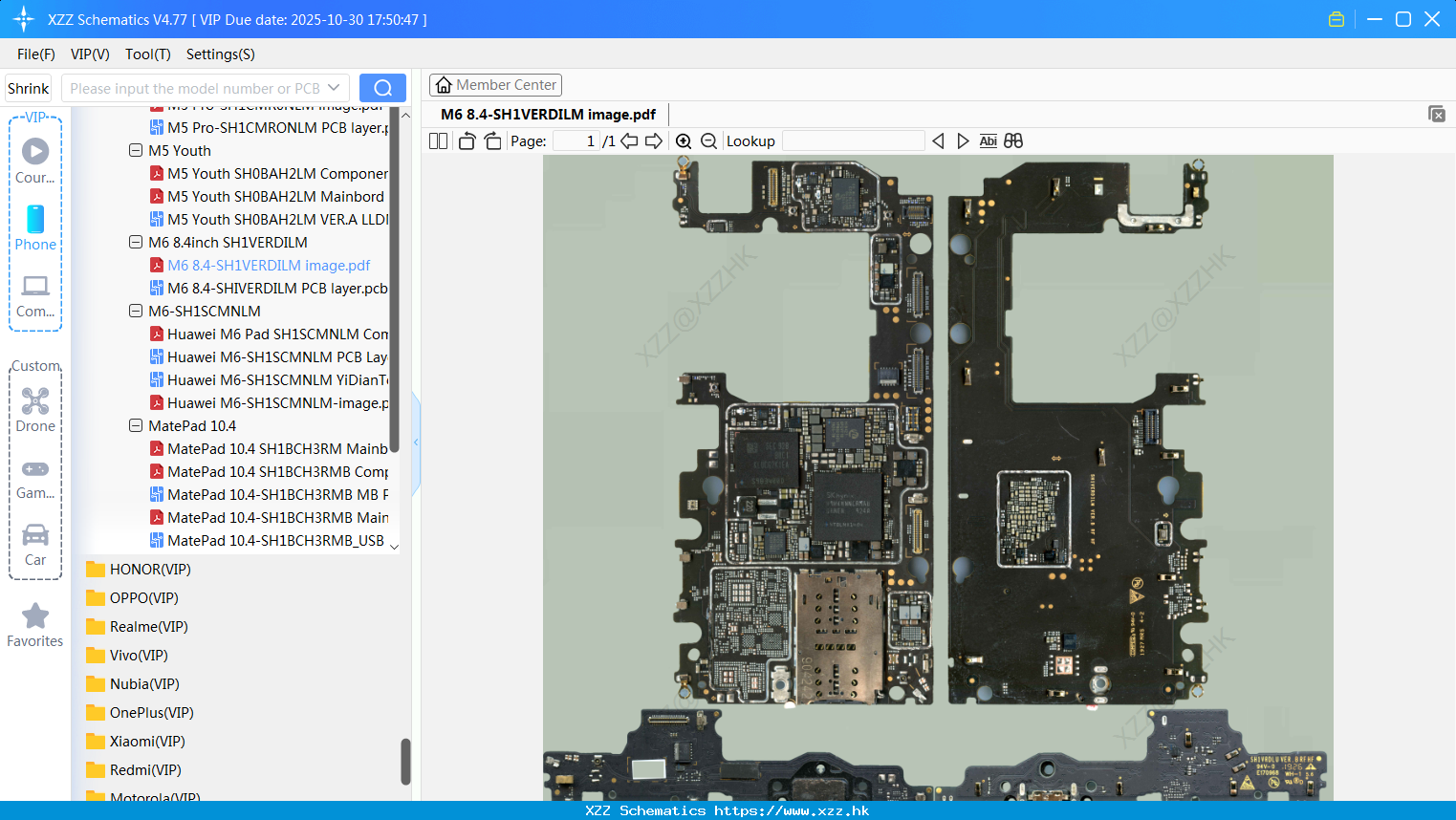
Task: Open HONOR(VIP) folder
Action: (x=139, y=570)
